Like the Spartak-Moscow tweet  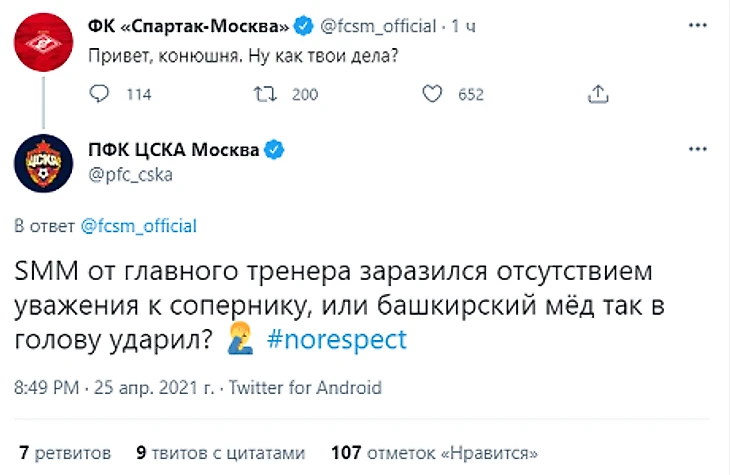[x=432, y=94]
